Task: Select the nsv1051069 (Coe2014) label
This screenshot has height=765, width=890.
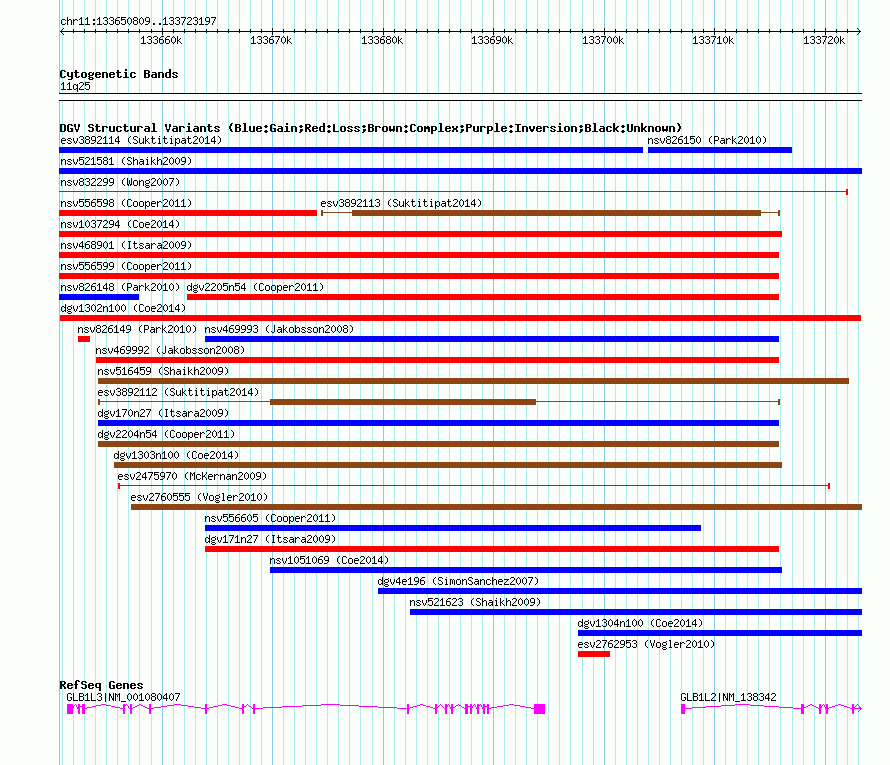Action: [x=329, y=560]
